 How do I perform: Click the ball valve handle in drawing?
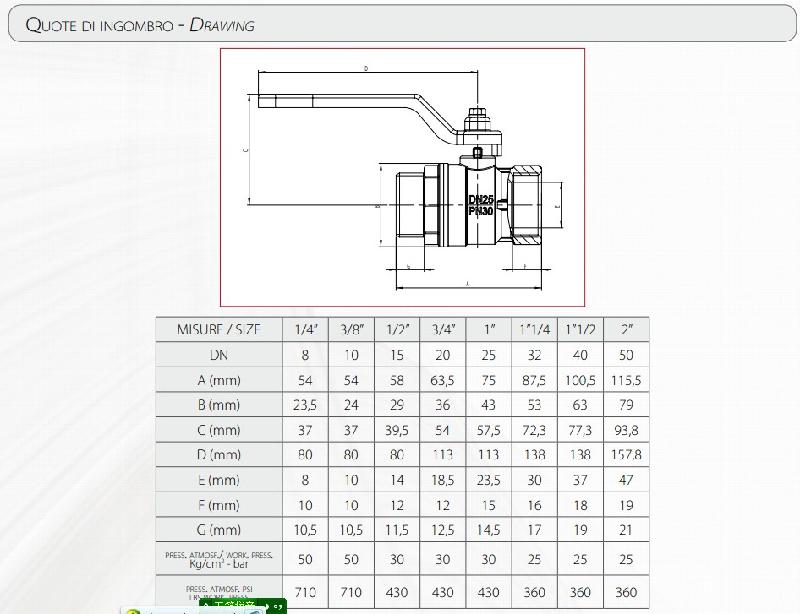click(x=360, y=105)
